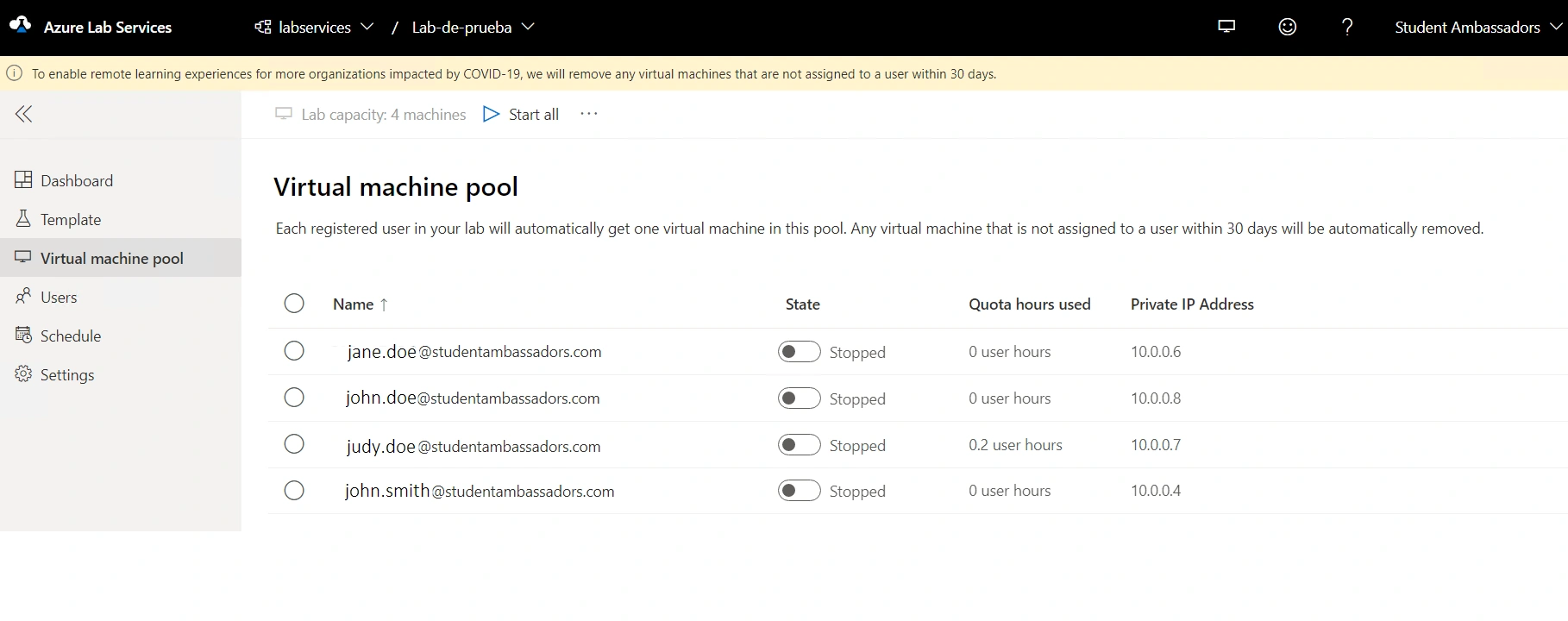Image resolution: width=1568 pixels, height=621 pixels.
Task: Click the Azure Lab Services cloud logo
Action: [x=20, y=26]
